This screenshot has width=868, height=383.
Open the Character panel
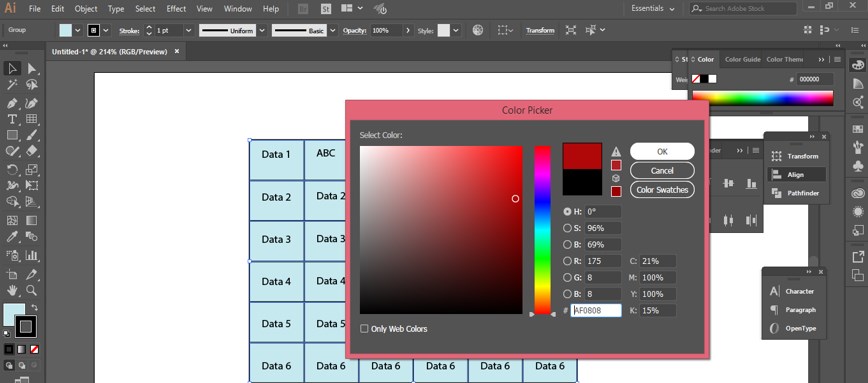(x=793, y=291)
